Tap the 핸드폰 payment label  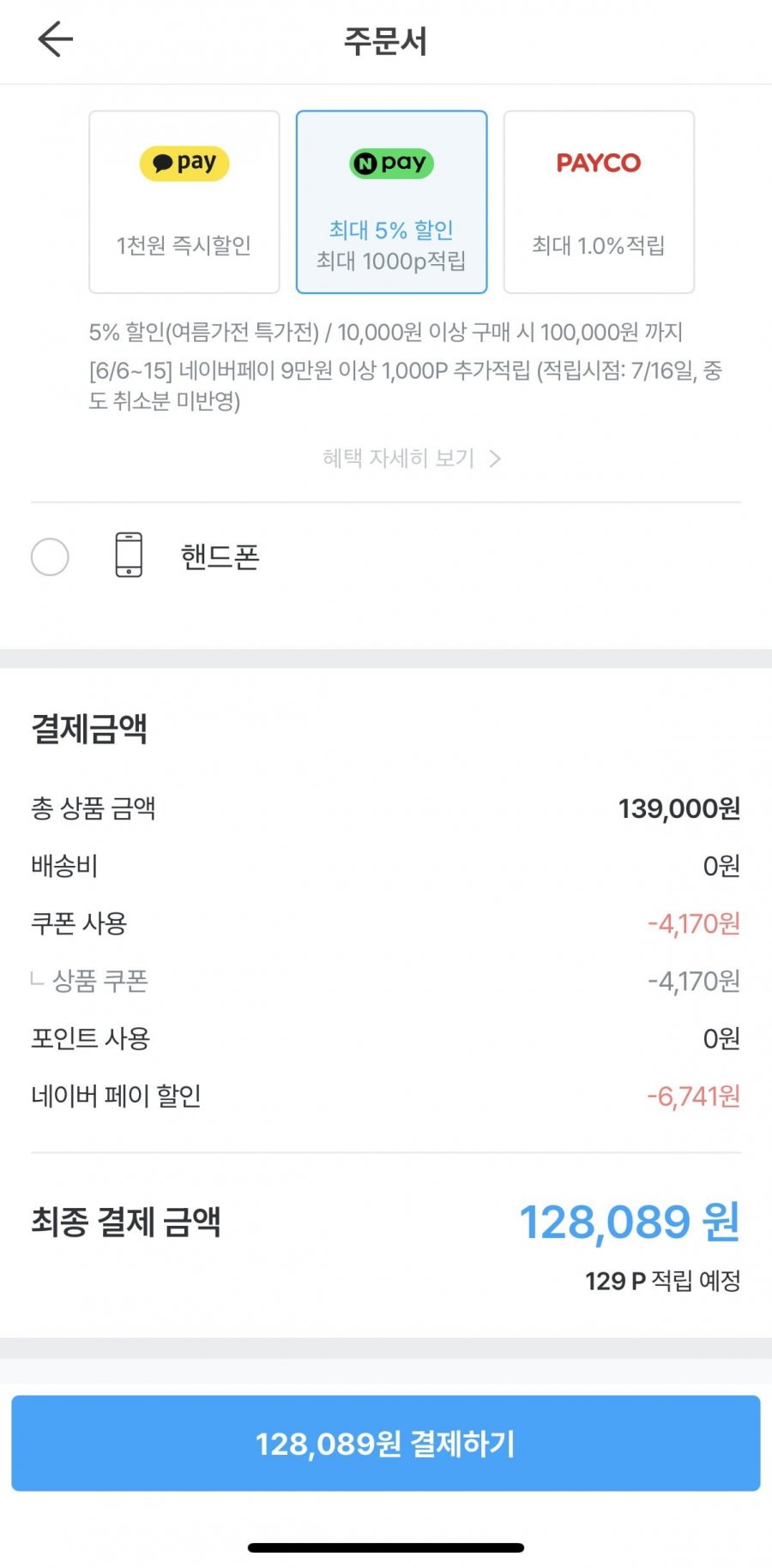tap(220, 556)
